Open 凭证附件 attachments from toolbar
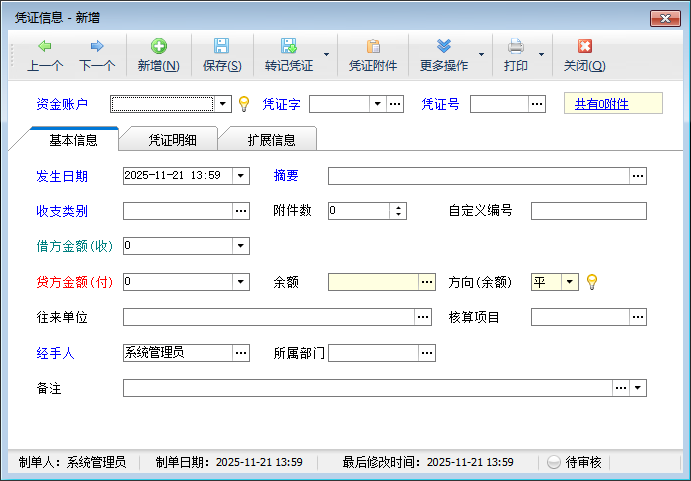The height and width of the screenshot is (481, 691). (373, 47)
